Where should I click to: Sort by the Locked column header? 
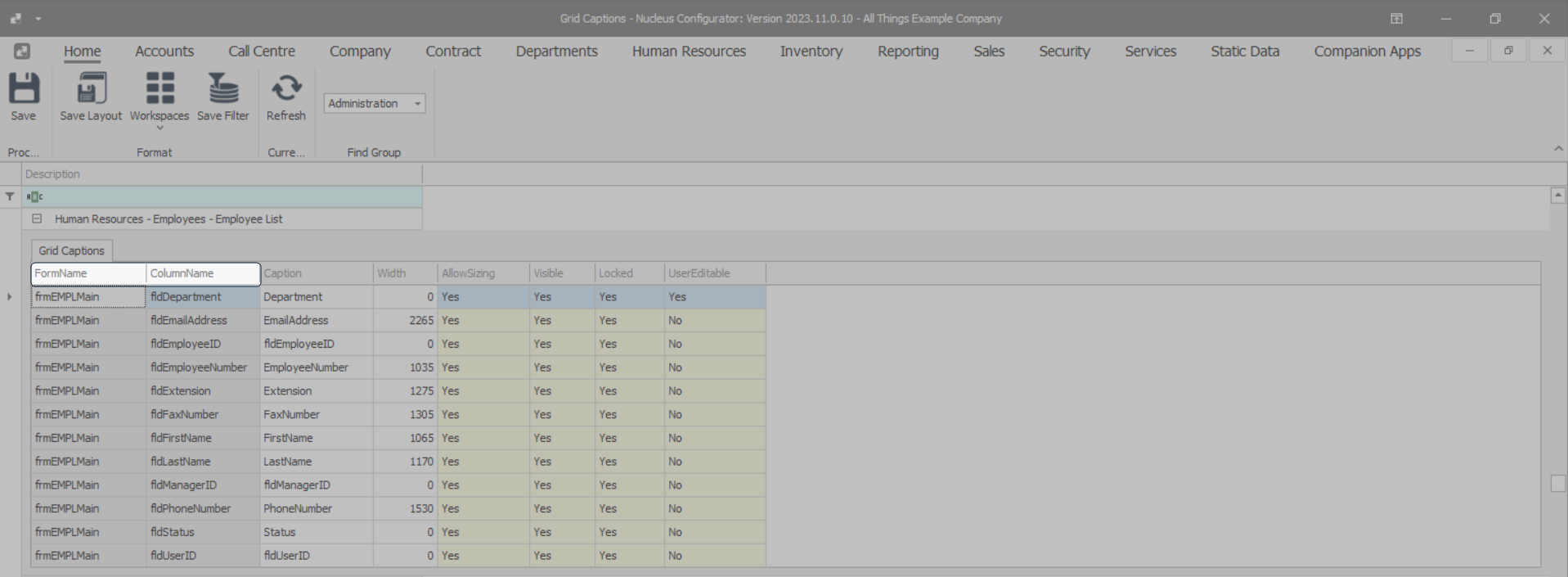(x=630, y=273)
